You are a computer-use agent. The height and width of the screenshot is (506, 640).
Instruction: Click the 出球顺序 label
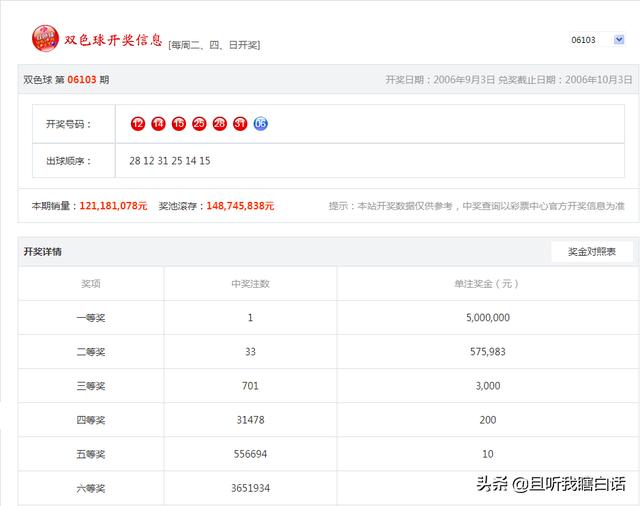tap(68, 161)
